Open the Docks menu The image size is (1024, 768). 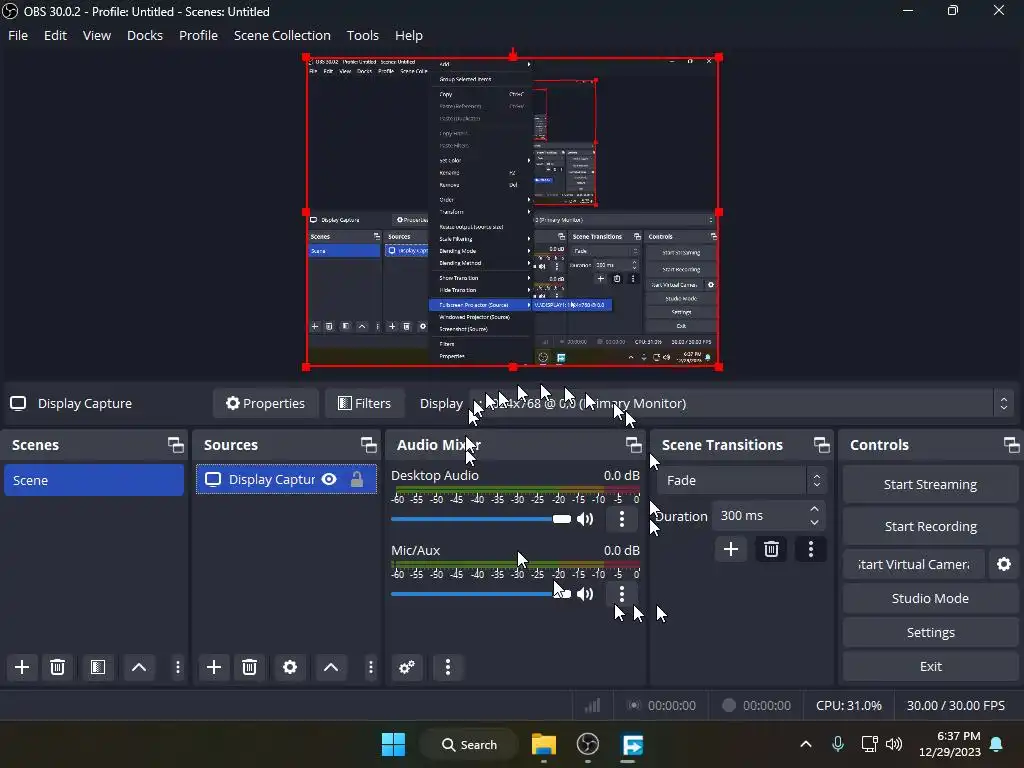tap(145, 35)
